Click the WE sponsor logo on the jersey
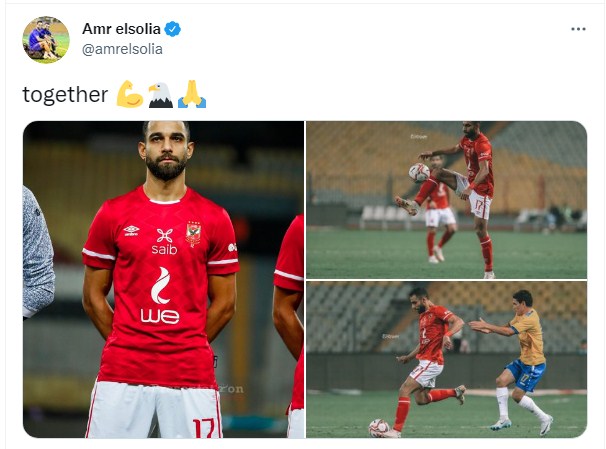The height and width of the screenshot is (449, 606). tap(160, 296)
